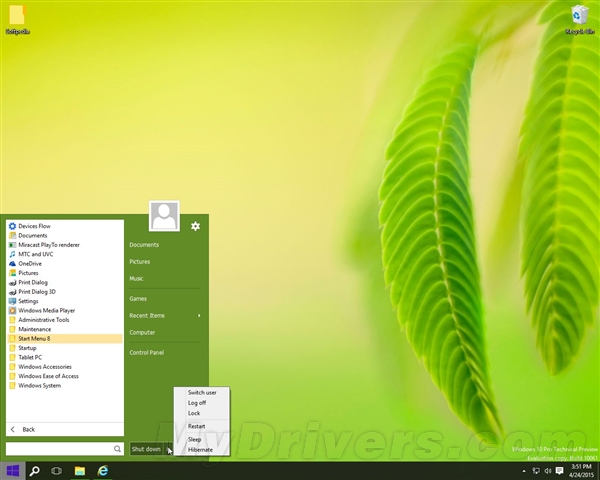Launch Internet Explorer from the taskbar

click(103, 471)
